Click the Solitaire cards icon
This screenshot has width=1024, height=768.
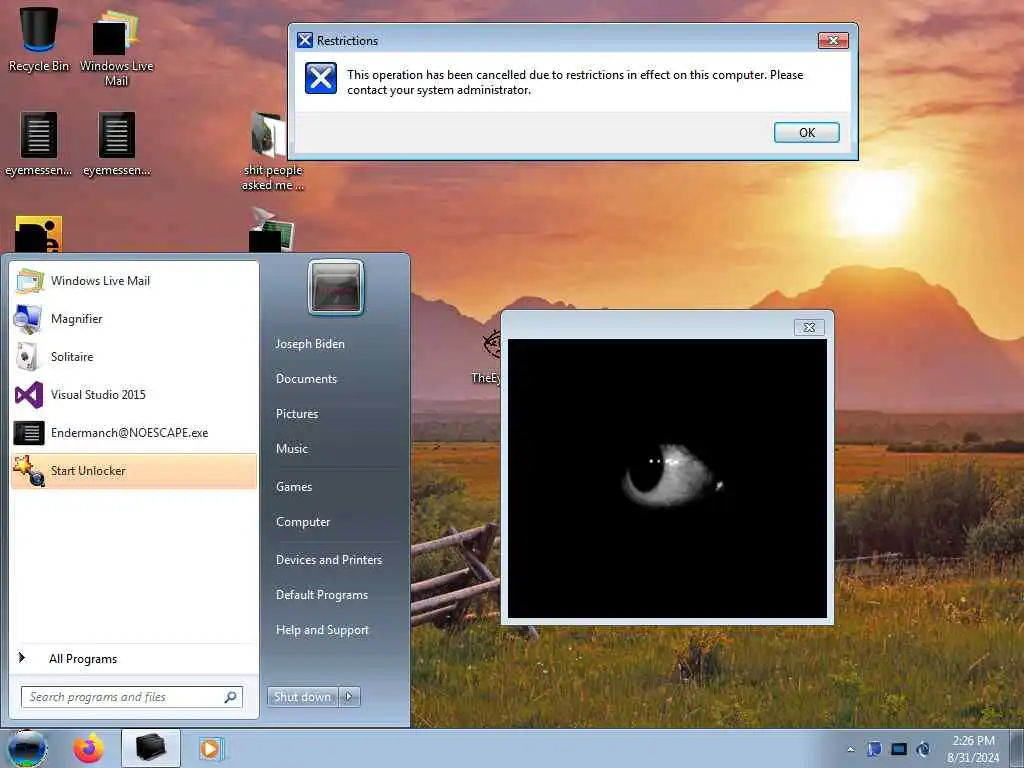28,357
